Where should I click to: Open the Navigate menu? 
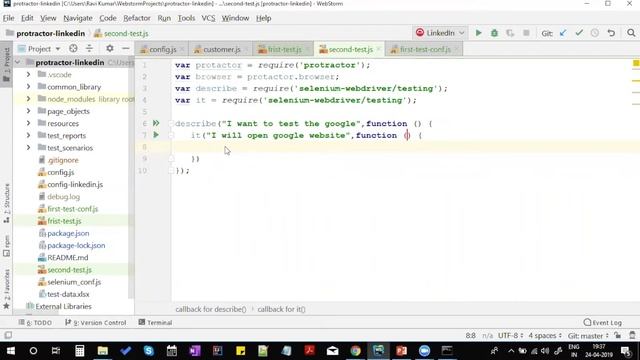click(x=78, y=18)
